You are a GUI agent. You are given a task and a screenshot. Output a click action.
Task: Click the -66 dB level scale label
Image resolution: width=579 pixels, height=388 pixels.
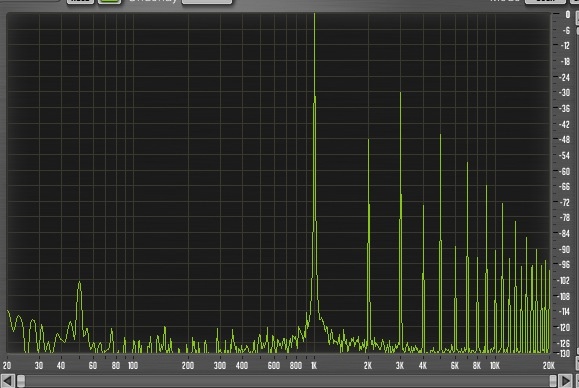tap(565, 187)
